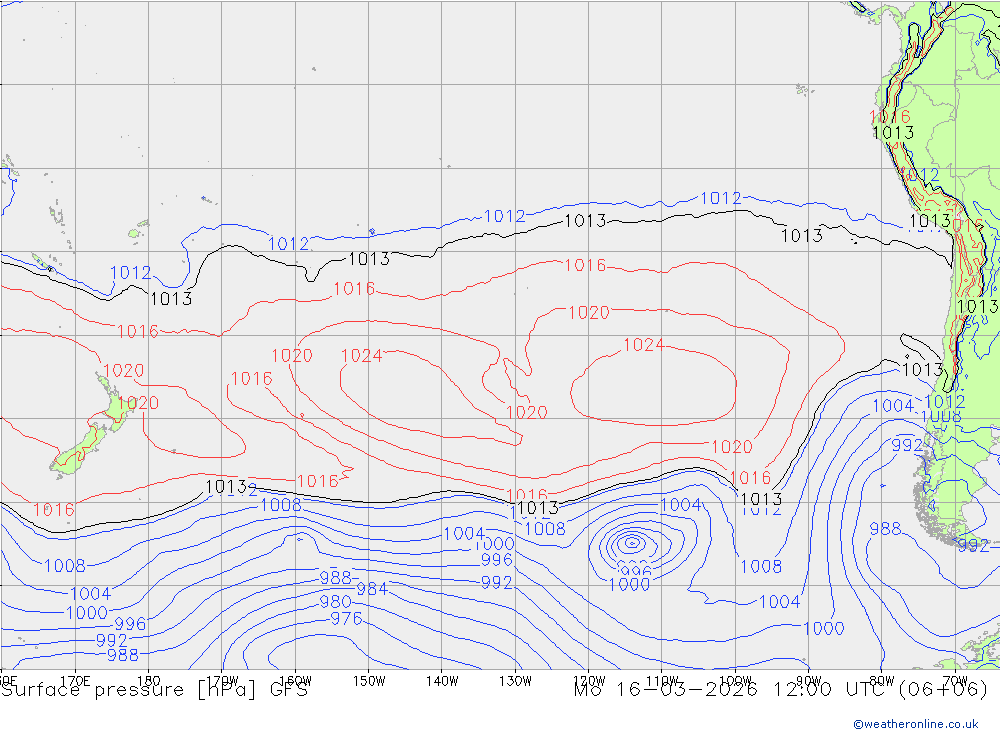Screen dimensions: 1000x733
Task: Click the "130W" longitude label
Action: pyautogui.click(x=515, y=681)
